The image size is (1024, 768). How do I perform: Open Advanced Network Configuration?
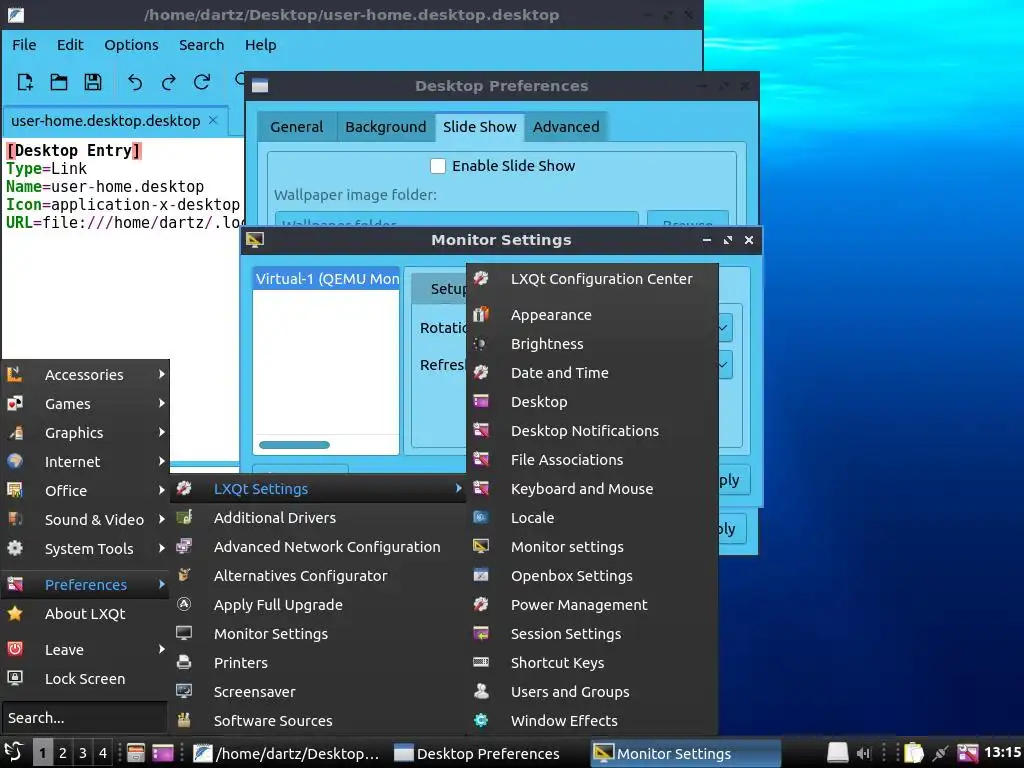pos(318,547)
